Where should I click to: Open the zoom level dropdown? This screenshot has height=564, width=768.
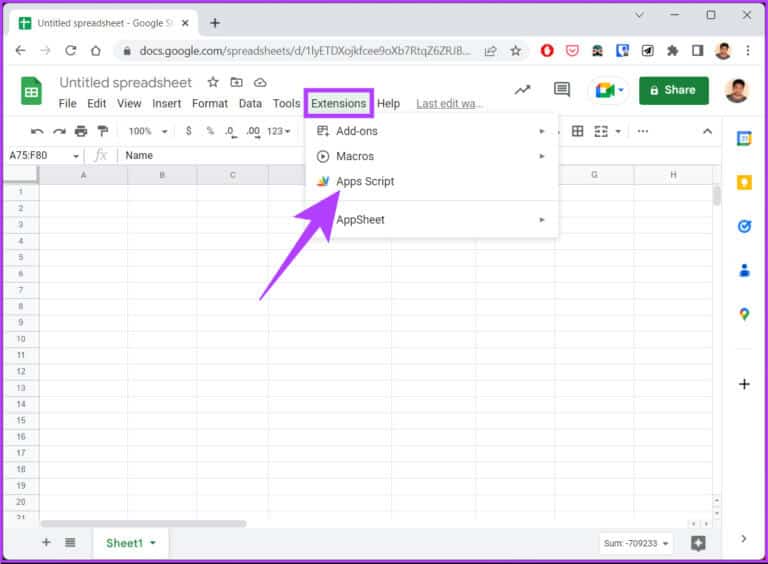pos(148,131)
